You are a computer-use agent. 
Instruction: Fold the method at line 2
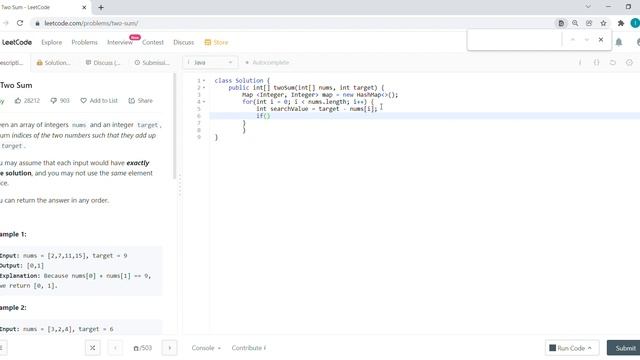[x=204, y=88]
